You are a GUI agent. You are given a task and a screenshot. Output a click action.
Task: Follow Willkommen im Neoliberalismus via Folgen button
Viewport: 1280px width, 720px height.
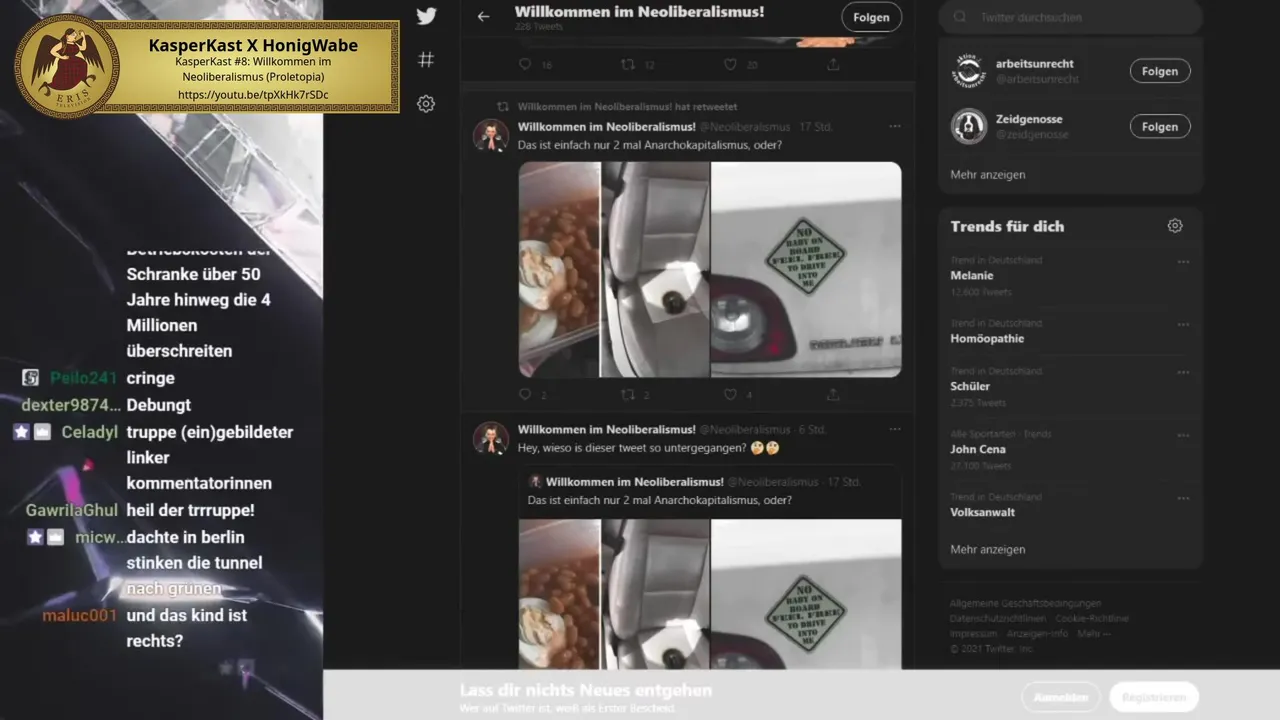pos(871,17)
